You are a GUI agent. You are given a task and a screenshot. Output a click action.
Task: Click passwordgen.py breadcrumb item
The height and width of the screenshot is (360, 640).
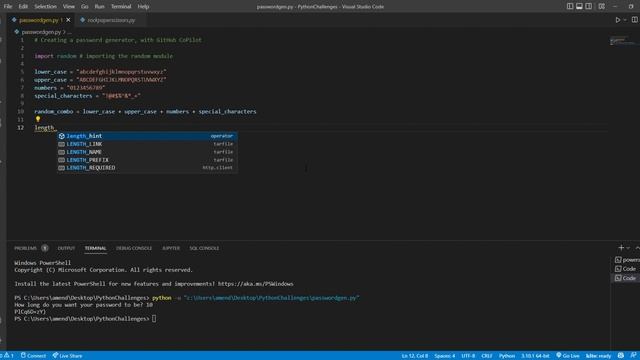click(41, 32)
